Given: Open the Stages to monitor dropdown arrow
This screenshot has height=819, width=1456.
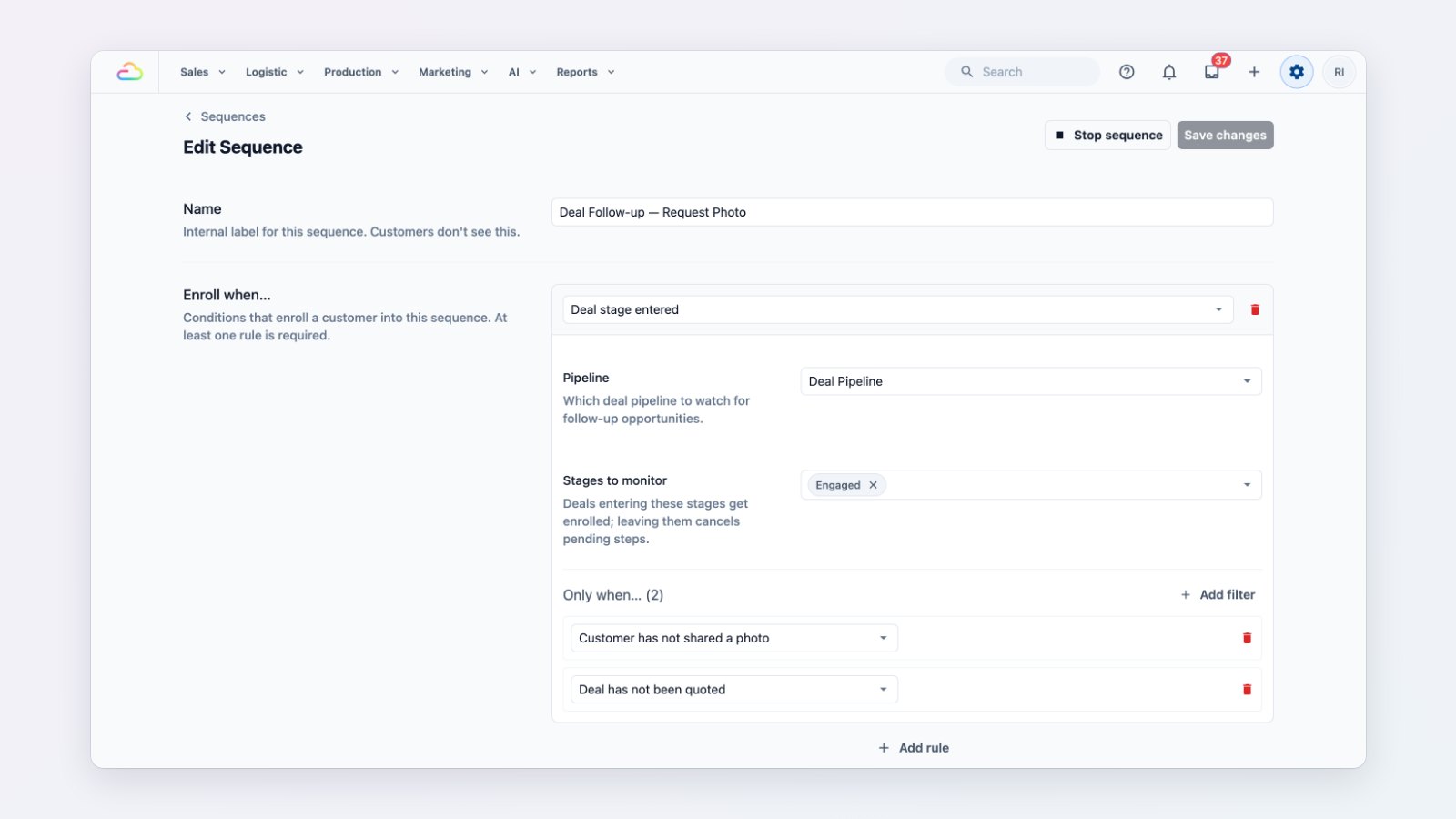Looking at the screenshot, I should tap(1247, 485).
